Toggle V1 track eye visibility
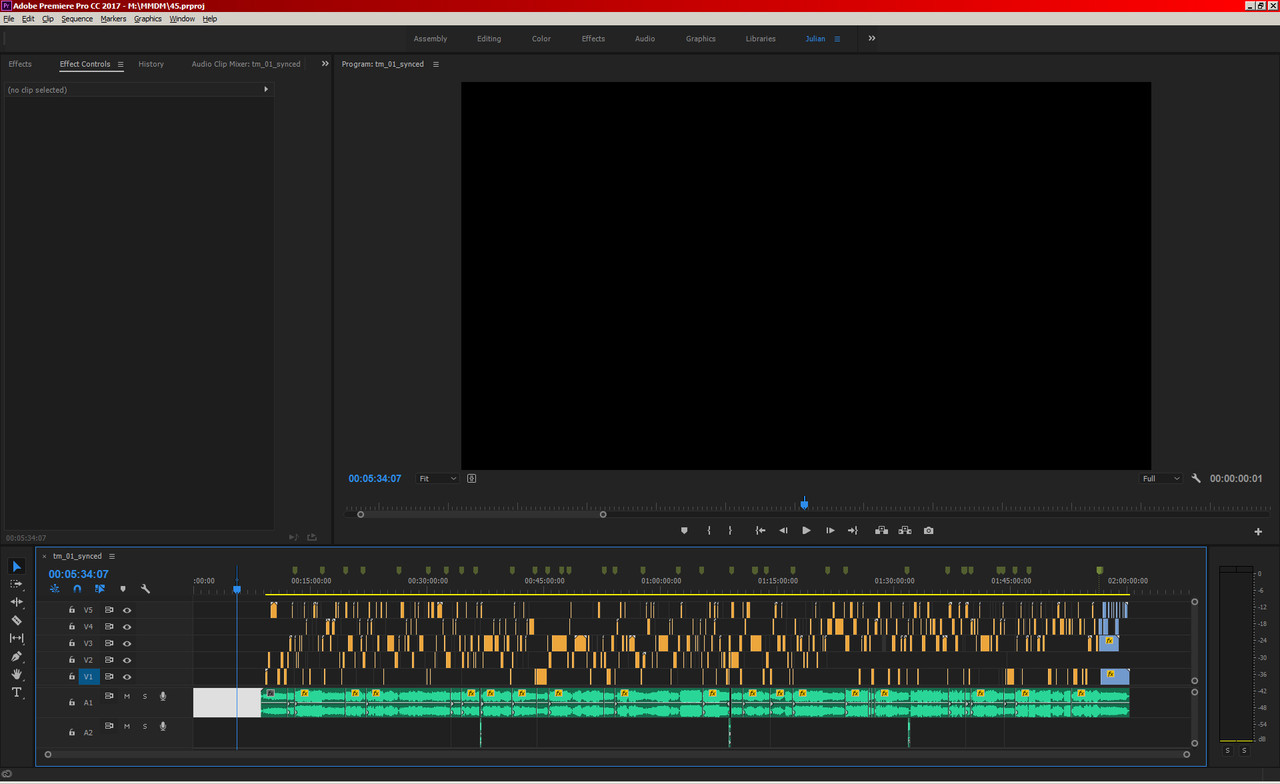This screenshot has width=1280, height=784. (x=127, y=677)
